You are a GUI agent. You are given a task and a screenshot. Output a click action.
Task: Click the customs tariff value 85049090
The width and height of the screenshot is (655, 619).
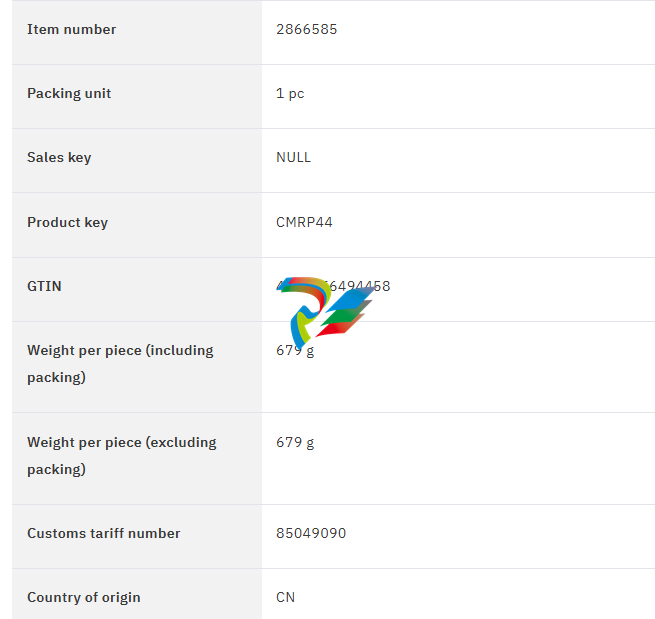coord(311,533)
